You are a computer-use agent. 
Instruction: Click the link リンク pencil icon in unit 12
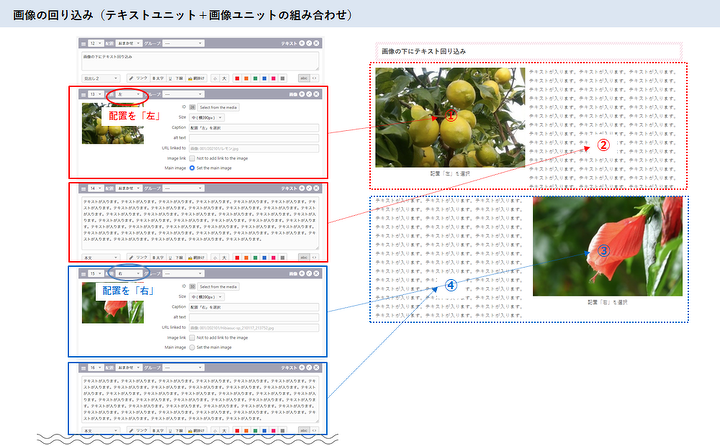coord(132,77)
